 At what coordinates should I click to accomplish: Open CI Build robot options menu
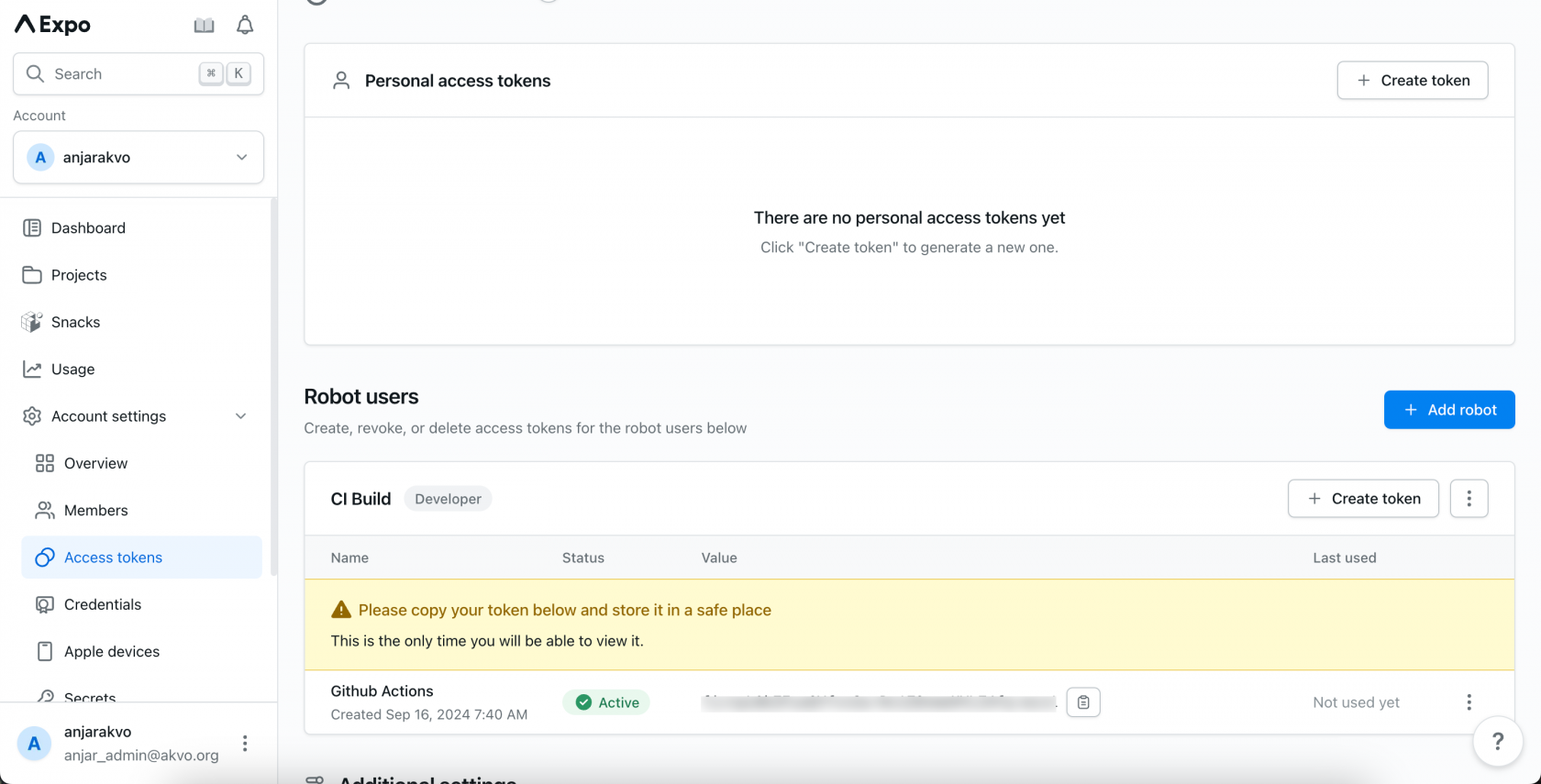click(x=1469, y=499)
